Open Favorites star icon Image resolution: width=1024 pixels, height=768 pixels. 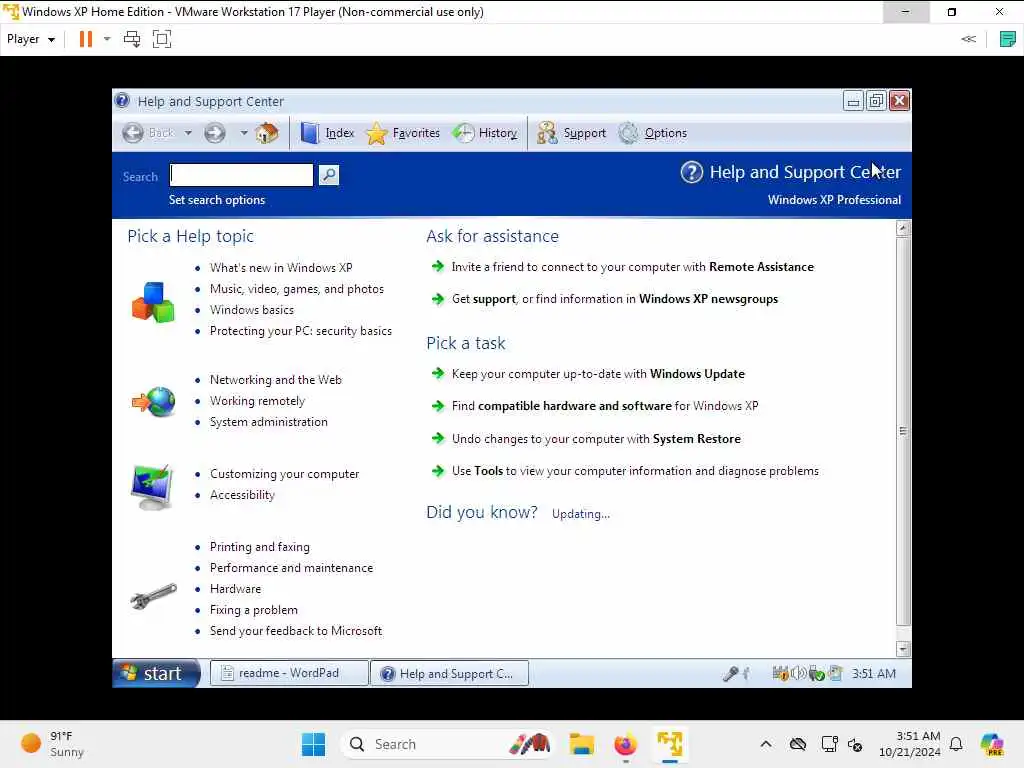[x=377, y=133]
